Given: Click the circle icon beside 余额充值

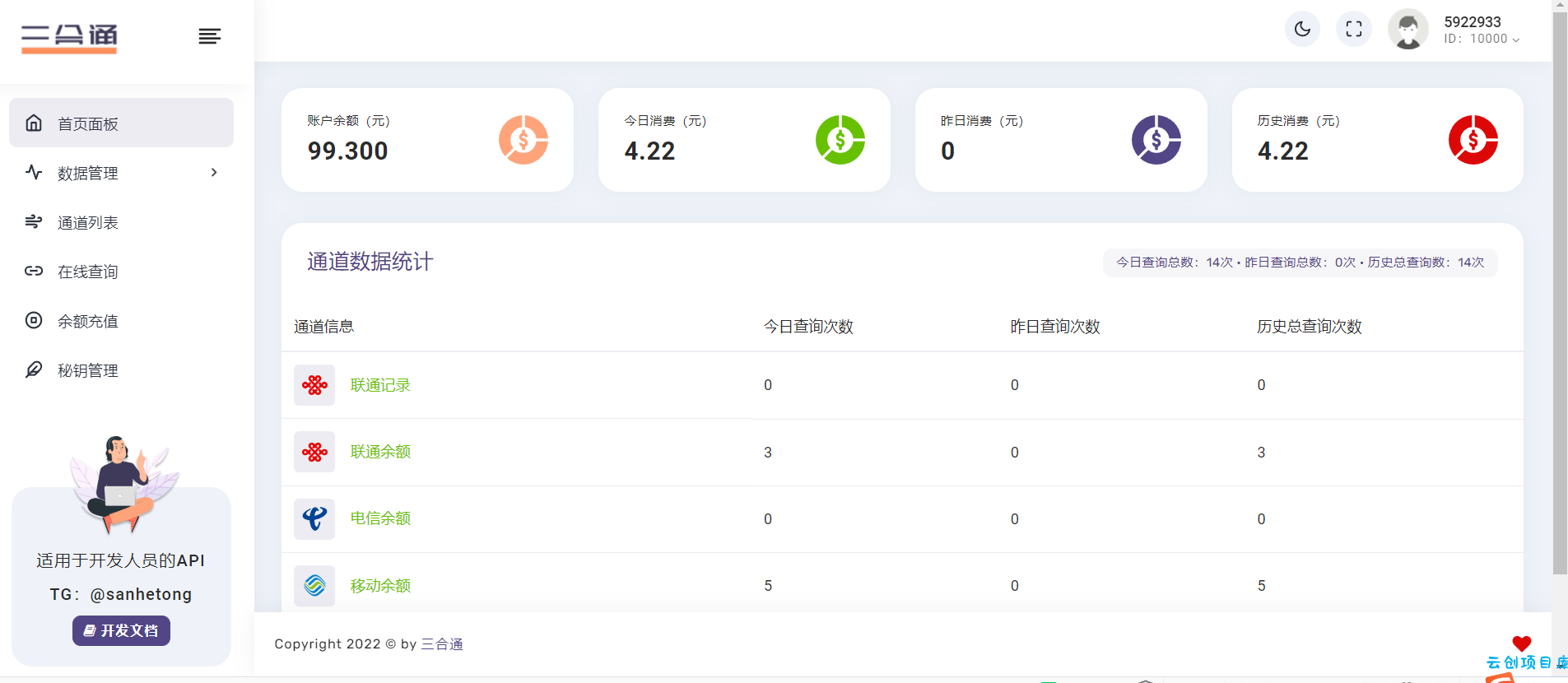Looking at the screenshot, I should click(x=34, y=320).
